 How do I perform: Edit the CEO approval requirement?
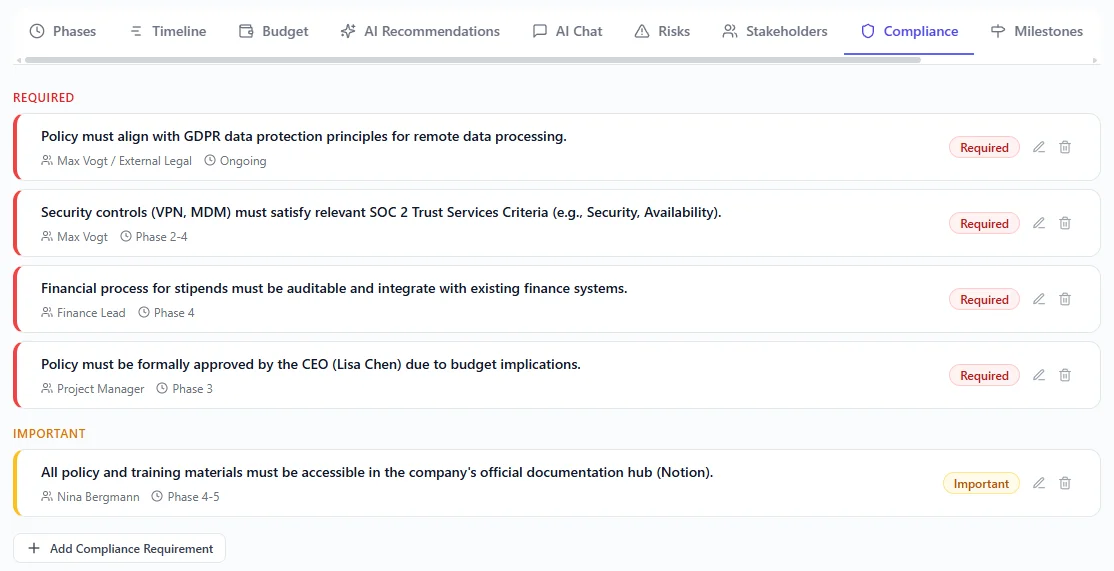pyautogui.click(x=1039, y=375)
